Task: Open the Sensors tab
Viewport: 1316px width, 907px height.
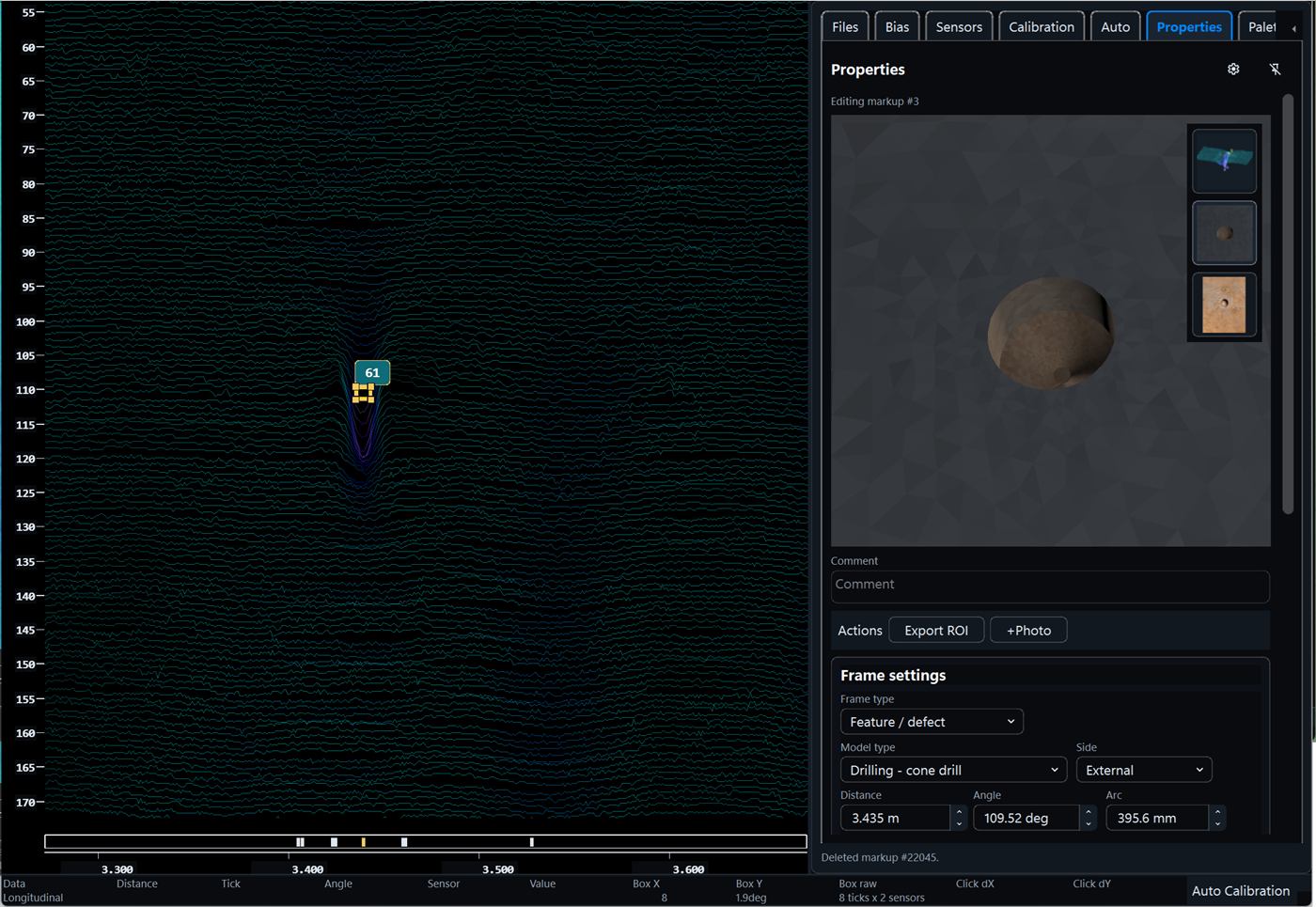Action: [959, 26]
